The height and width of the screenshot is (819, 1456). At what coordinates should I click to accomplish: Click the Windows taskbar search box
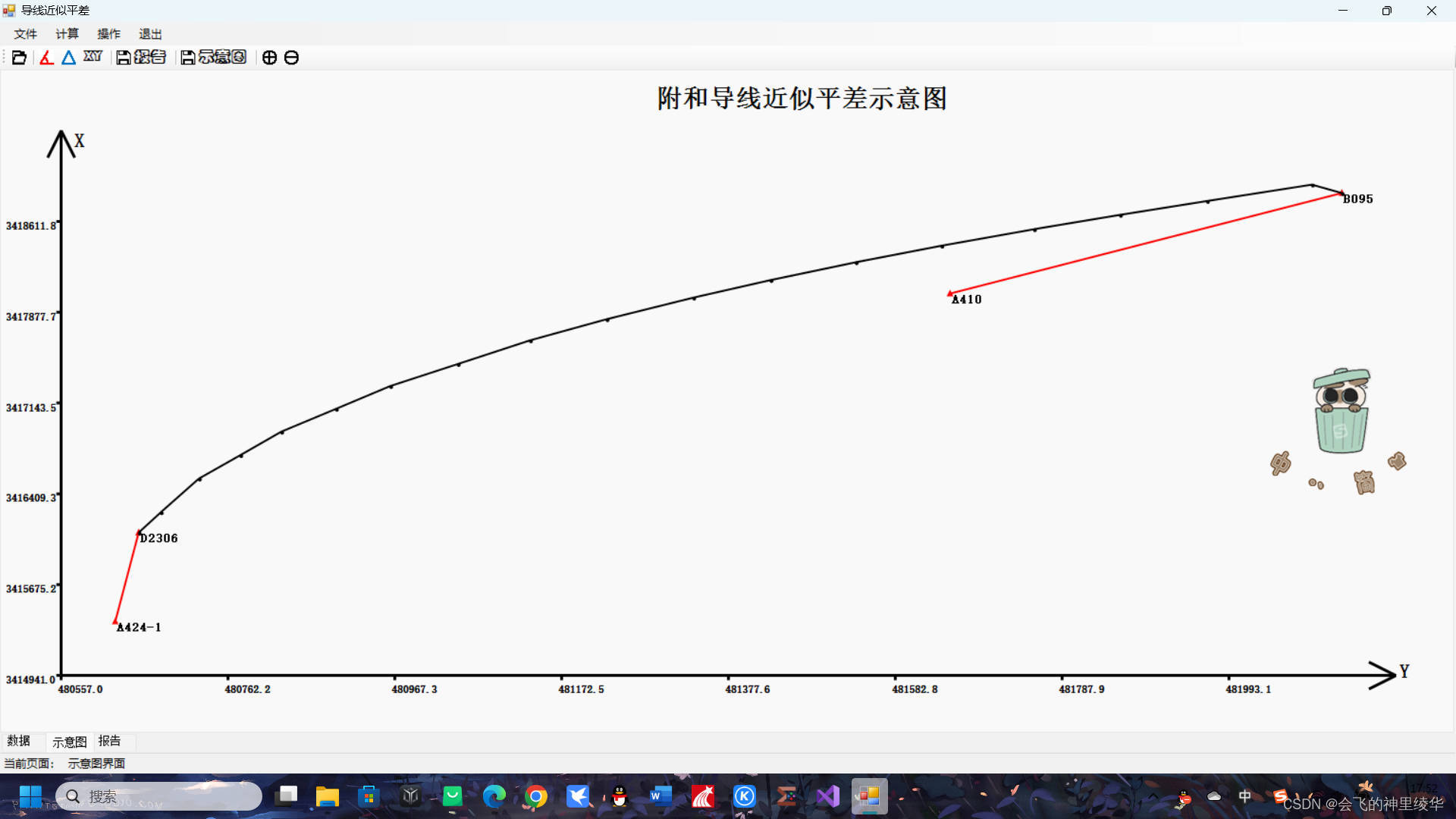point(159,796)
